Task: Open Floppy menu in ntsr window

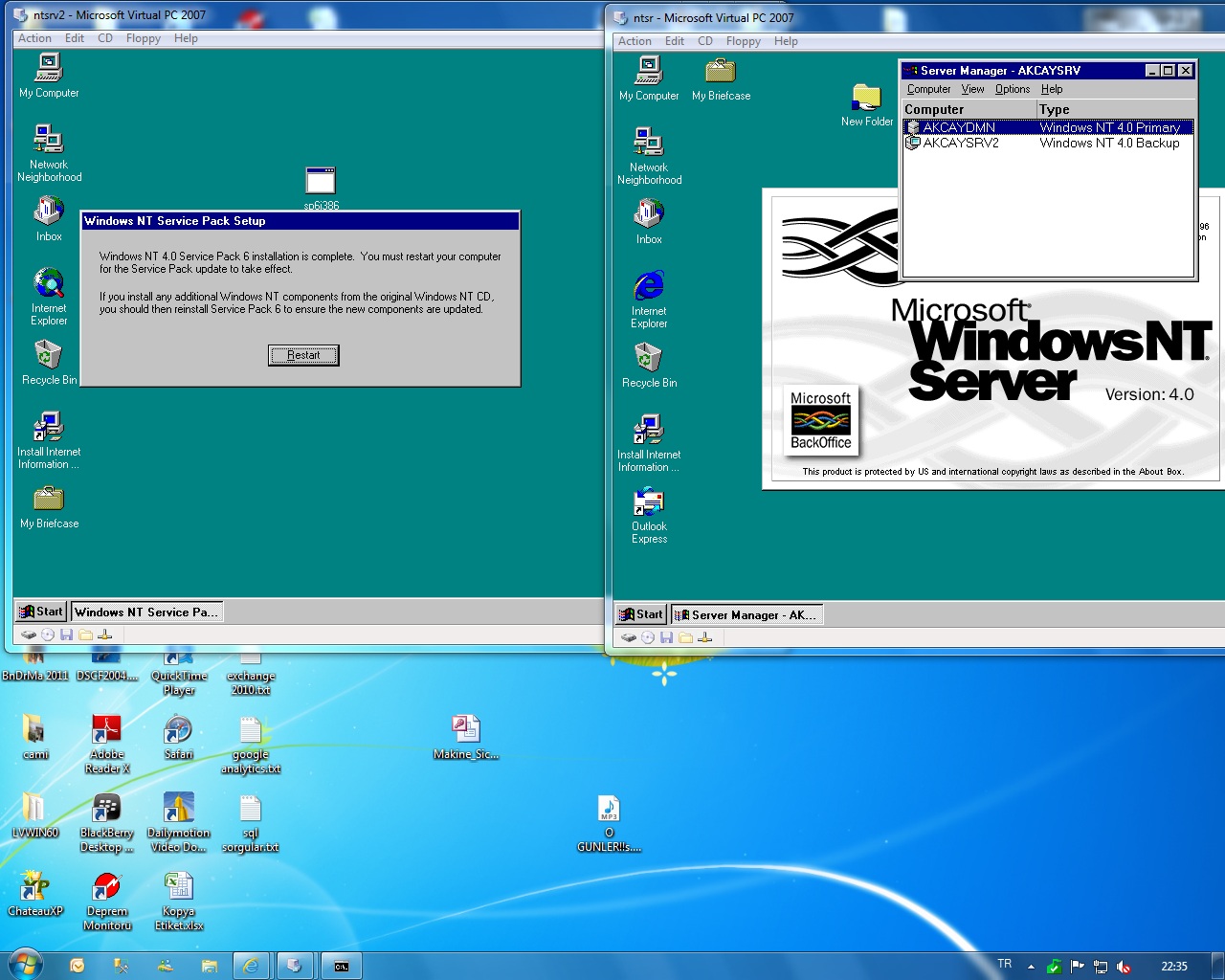Action: pos(744,41)
